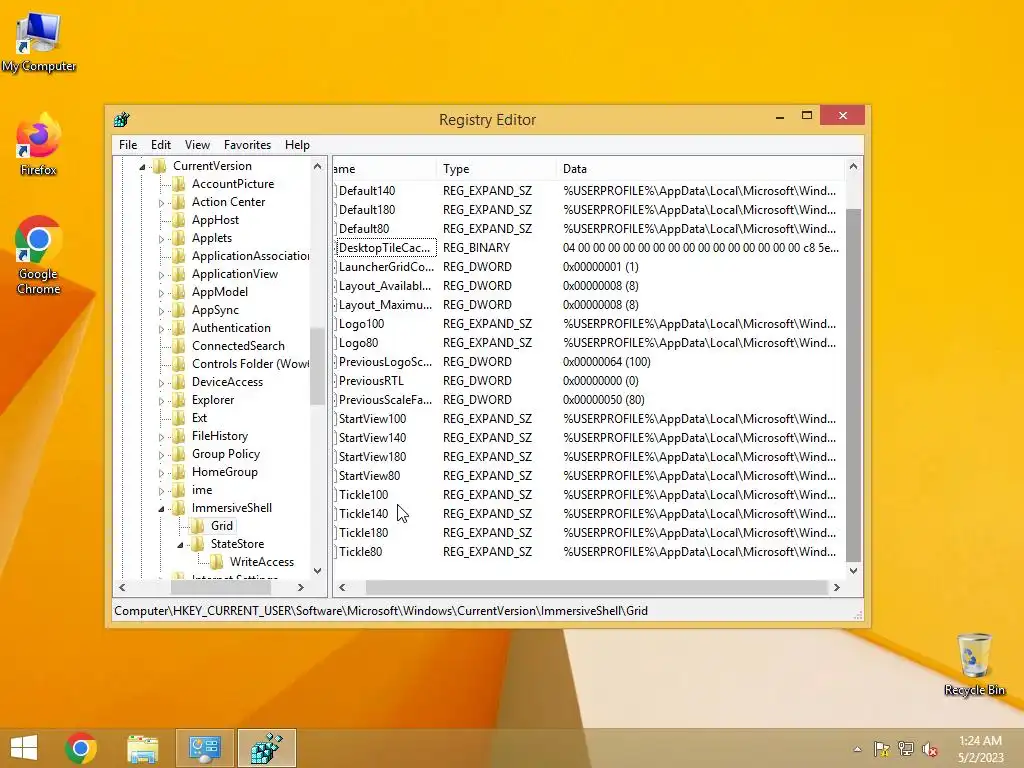This screenshot has width=1024, height=768.
Task: Expand the Group Policy key
Action: point(161,455)
